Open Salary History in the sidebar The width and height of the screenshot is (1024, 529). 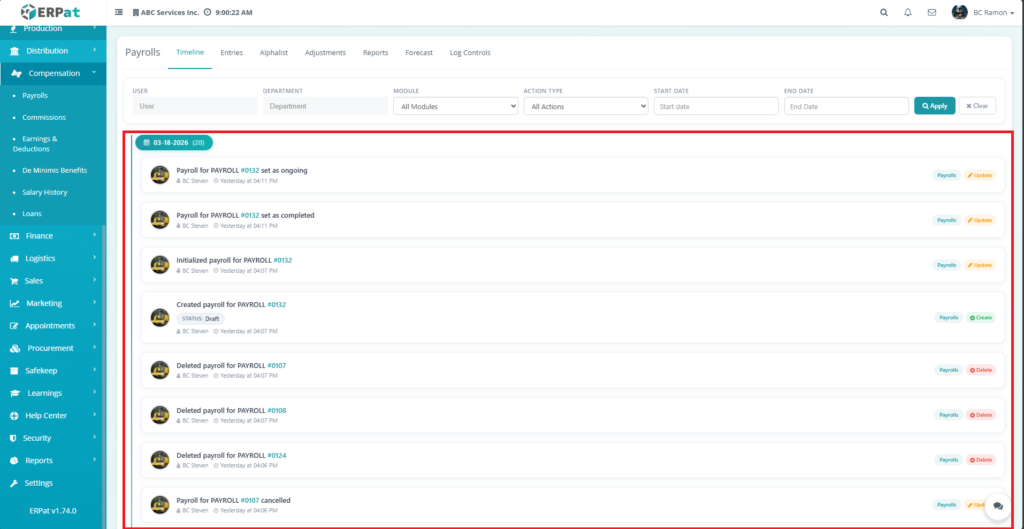click(x=45, y=192)
